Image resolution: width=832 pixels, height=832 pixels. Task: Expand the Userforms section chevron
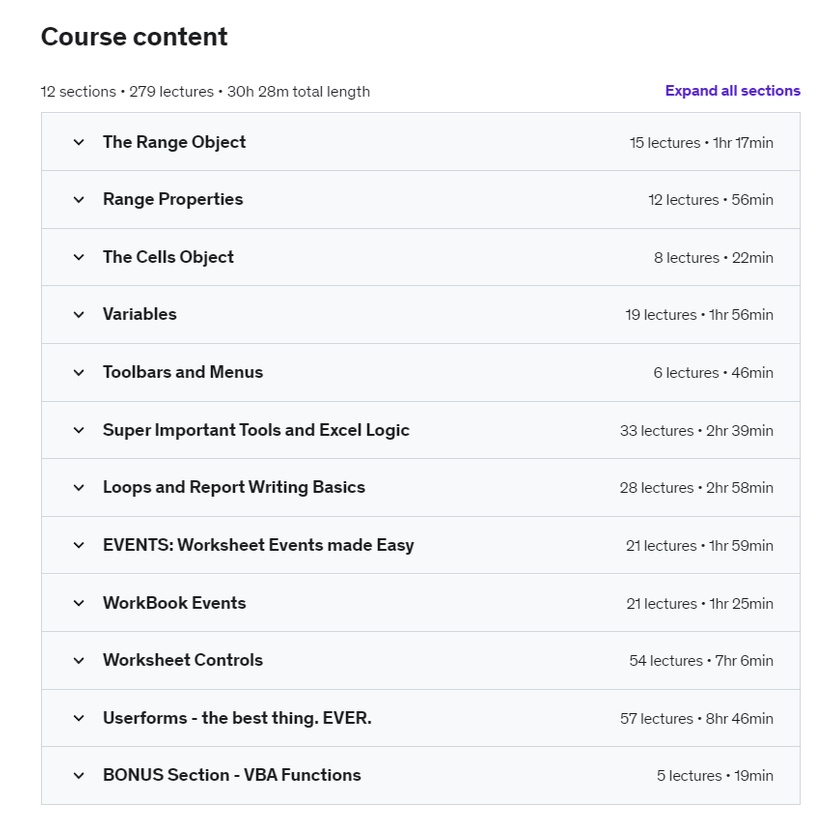[x=79, y=718]
